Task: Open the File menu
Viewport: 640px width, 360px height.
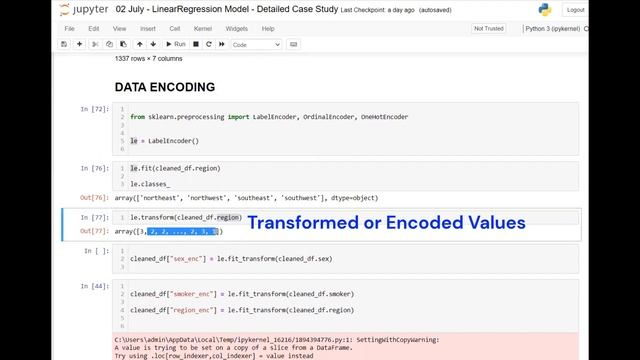Action: coord(69,29)
